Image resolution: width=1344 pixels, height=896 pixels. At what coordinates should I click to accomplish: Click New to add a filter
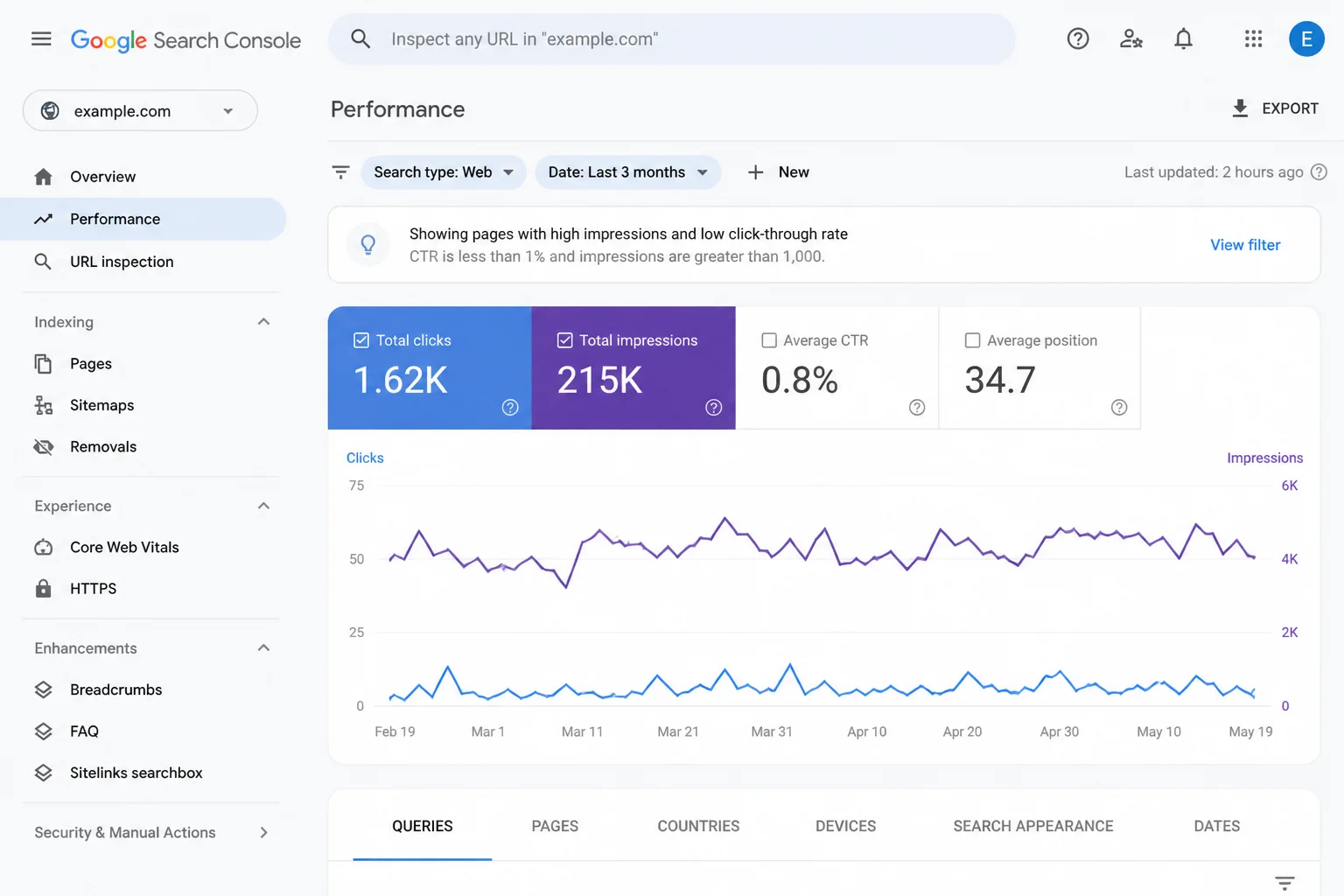point(778,172)
